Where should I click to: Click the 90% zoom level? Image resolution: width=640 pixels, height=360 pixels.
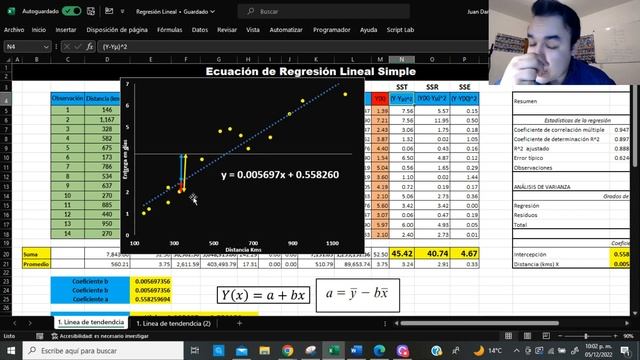click(629, 336)
